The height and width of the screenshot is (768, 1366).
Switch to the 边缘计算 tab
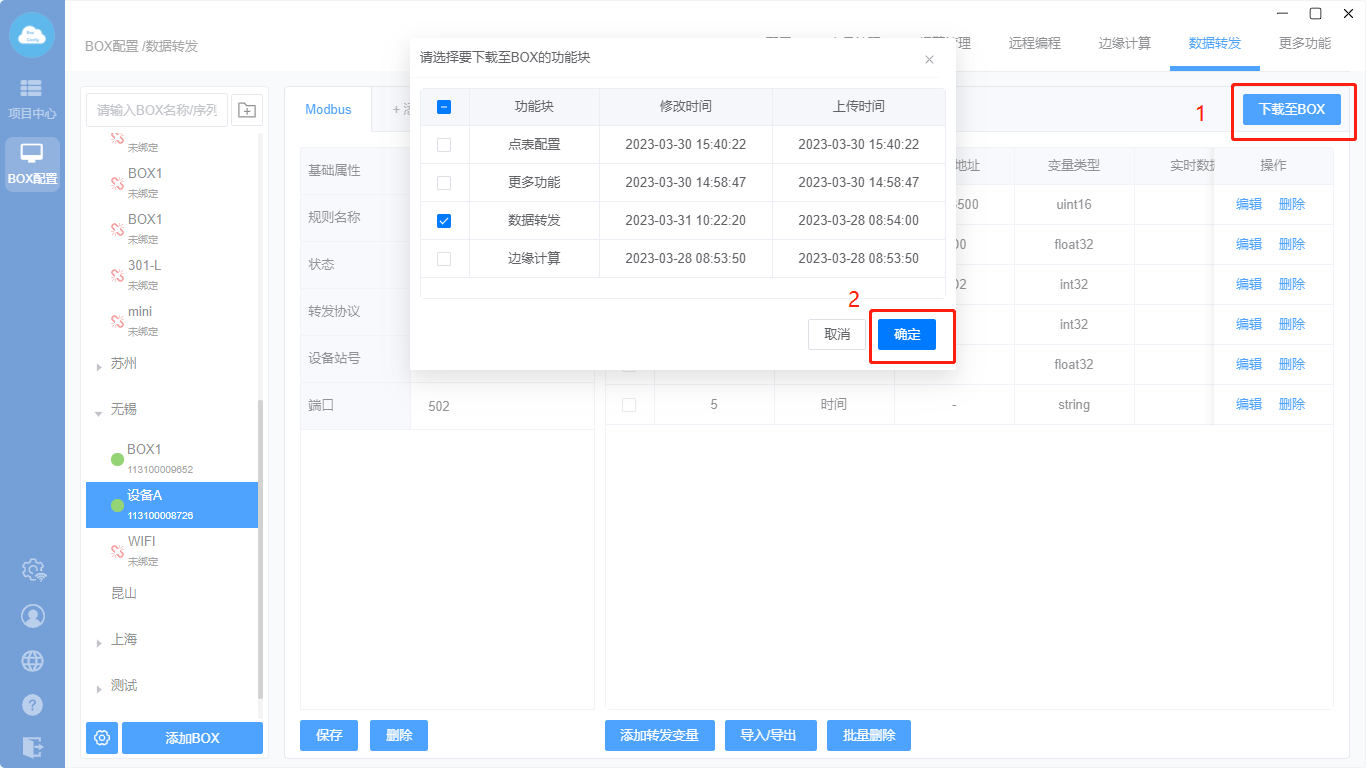(1124, 44)
